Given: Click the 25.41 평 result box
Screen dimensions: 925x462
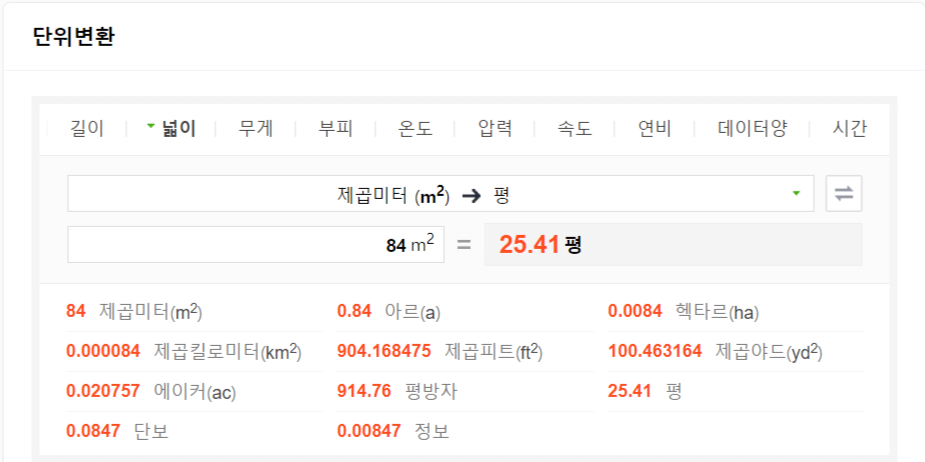Looking at the screenshot, I should pyautogui.click(x=673, y=244).
